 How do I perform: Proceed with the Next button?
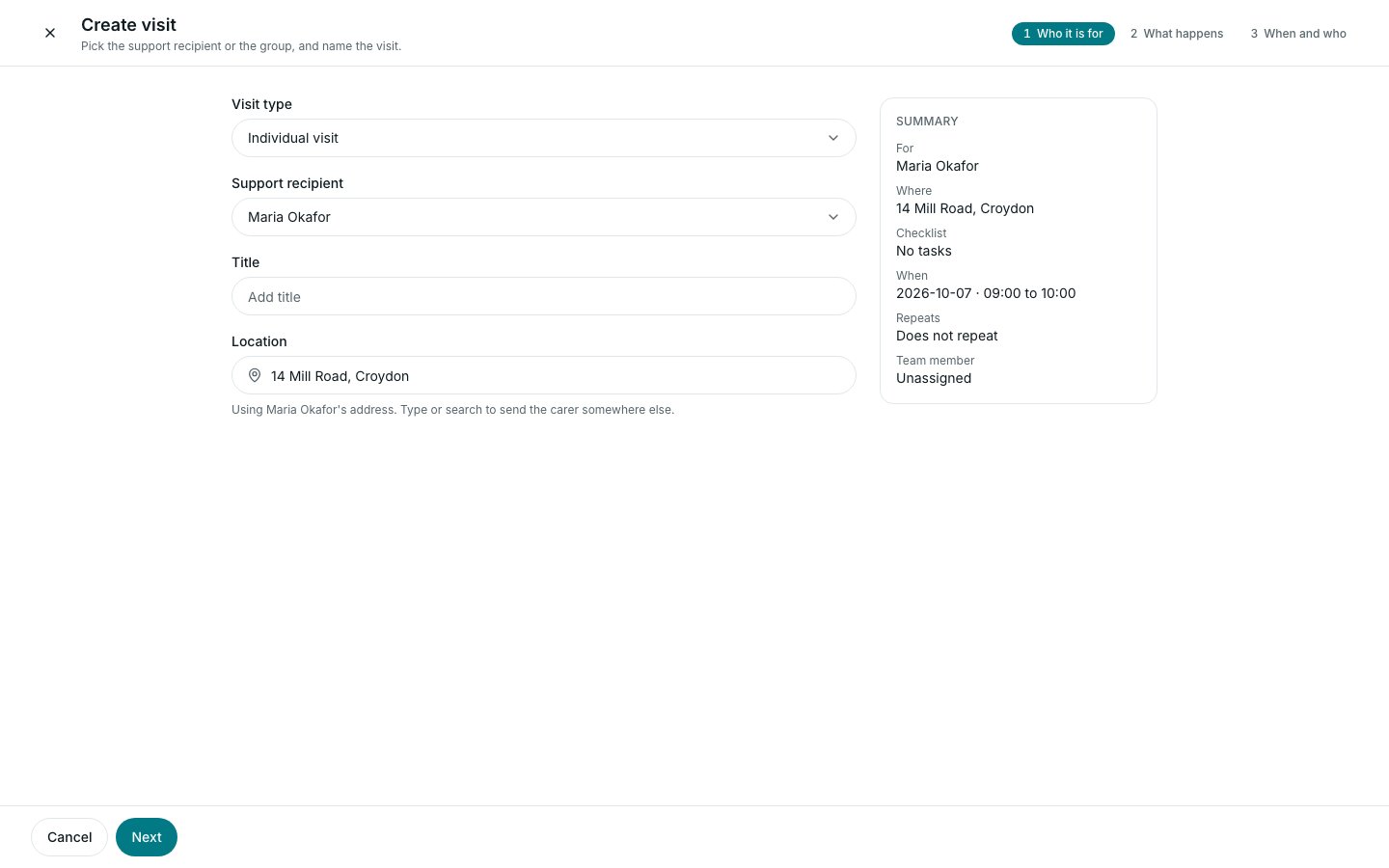147,837
